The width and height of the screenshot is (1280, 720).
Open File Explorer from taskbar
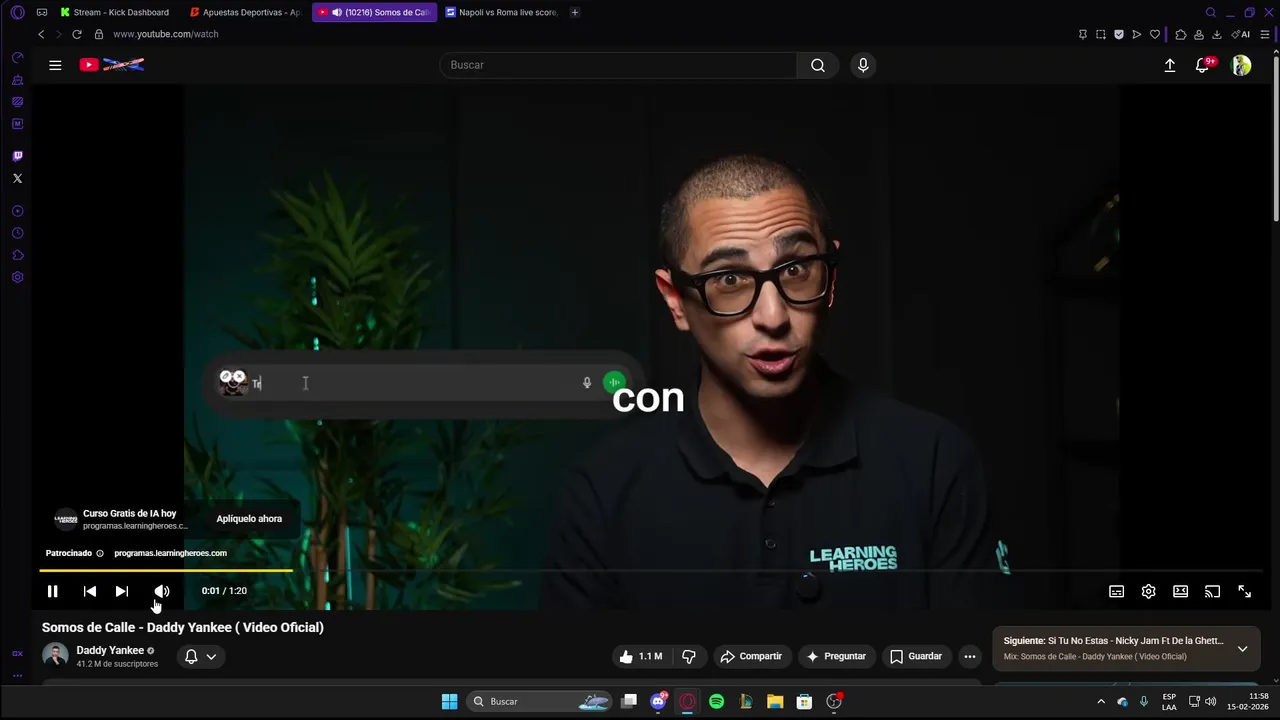click(x=775, y=701)
